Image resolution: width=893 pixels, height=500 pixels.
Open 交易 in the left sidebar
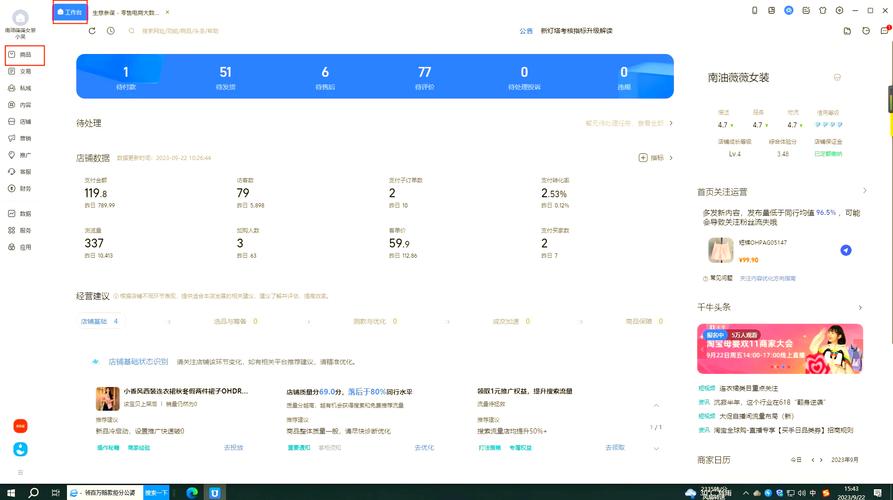20,71
